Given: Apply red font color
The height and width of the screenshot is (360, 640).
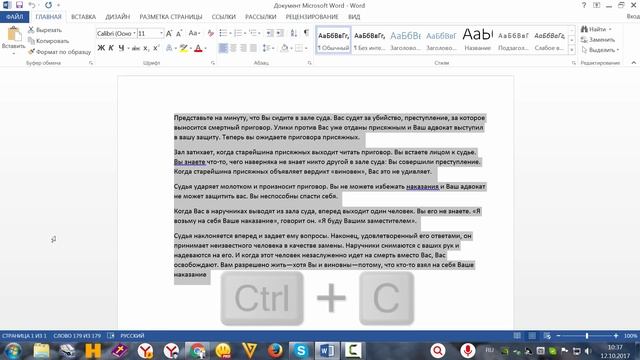Looking at the screenshot, I should coord(198,48).
